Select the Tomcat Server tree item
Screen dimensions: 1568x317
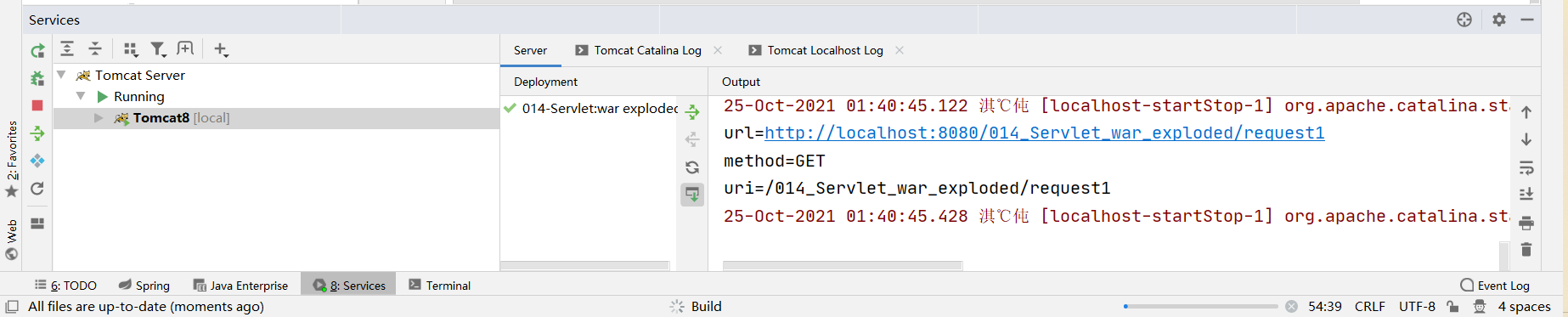(x=140, y=75)
